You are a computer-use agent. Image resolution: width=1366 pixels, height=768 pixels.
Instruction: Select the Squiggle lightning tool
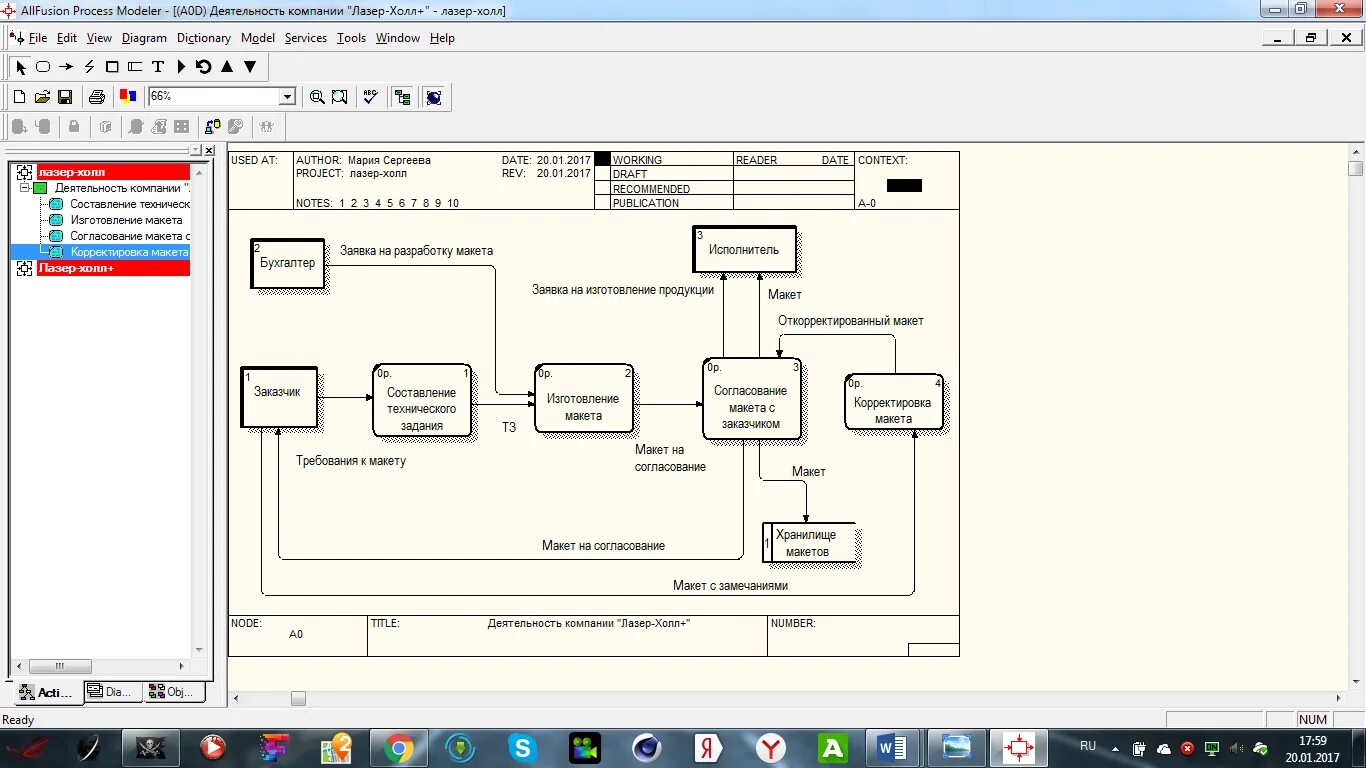[x=89, y=67]
